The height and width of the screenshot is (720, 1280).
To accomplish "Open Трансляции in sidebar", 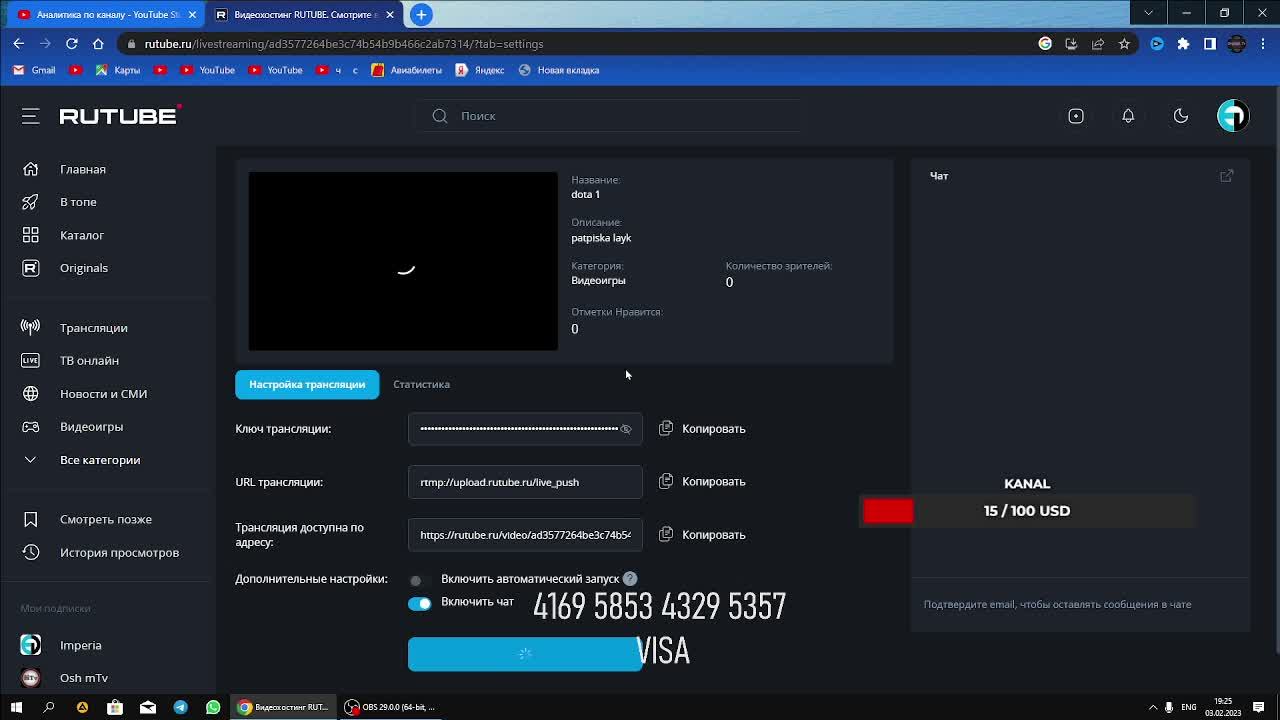I will point(94,328).
